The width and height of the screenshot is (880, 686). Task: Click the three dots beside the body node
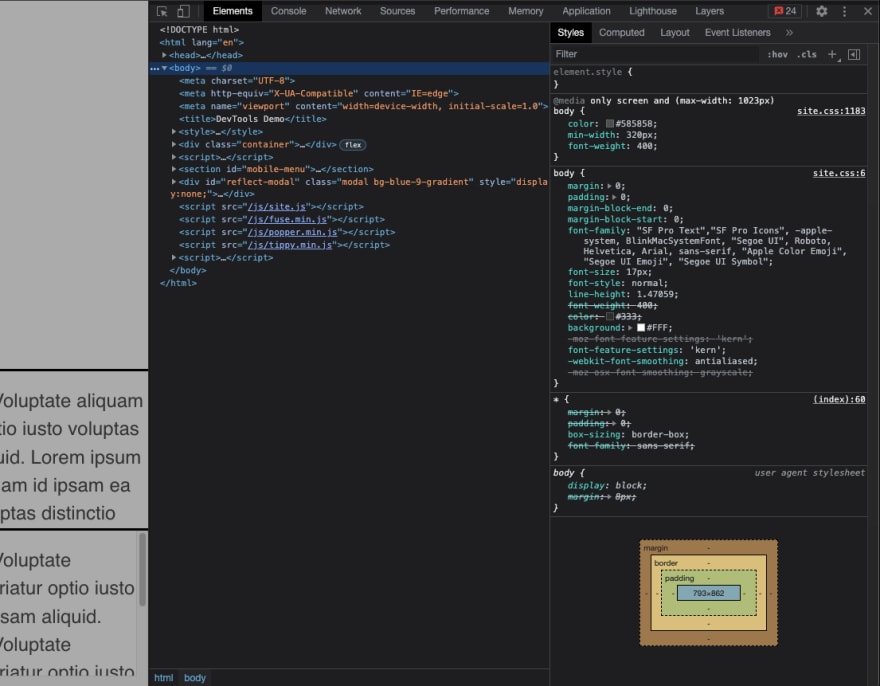click(x=155, y=68)
